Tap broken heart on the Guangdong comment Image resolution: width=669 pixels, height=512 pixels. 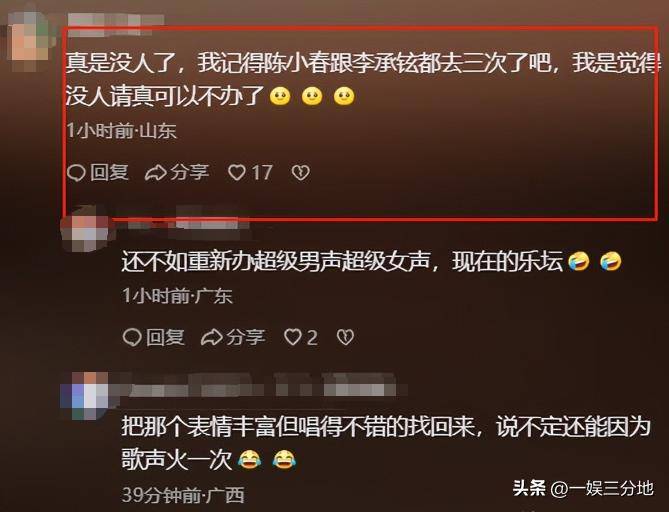(346, 337)
